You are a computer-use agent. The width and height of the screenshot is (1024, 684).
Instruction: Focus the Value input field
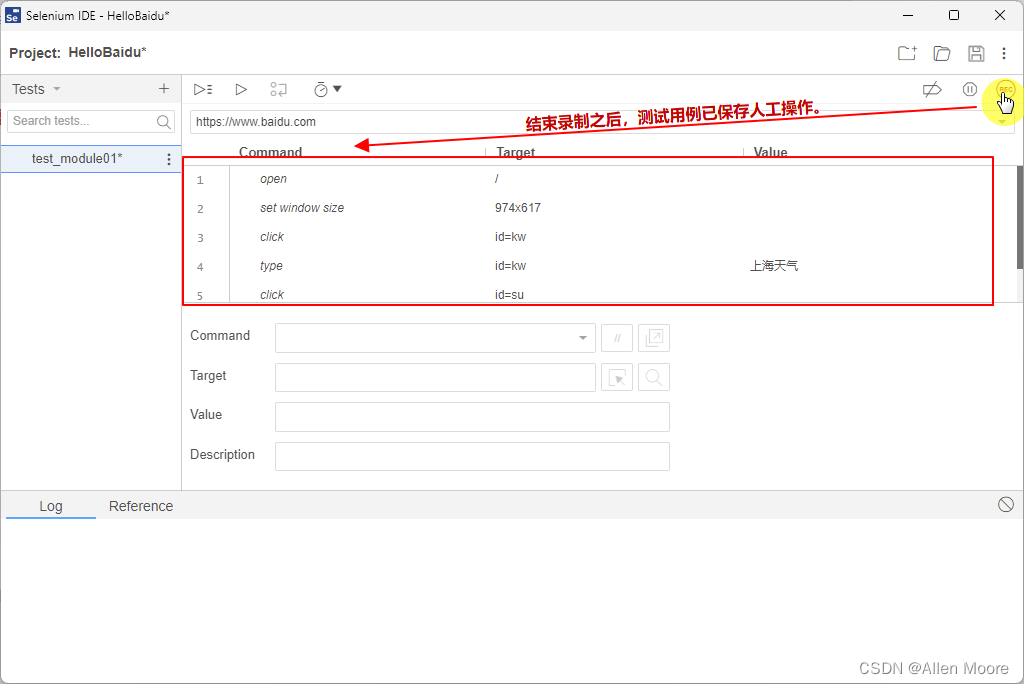pyautogui.click(x=472, y=417)
